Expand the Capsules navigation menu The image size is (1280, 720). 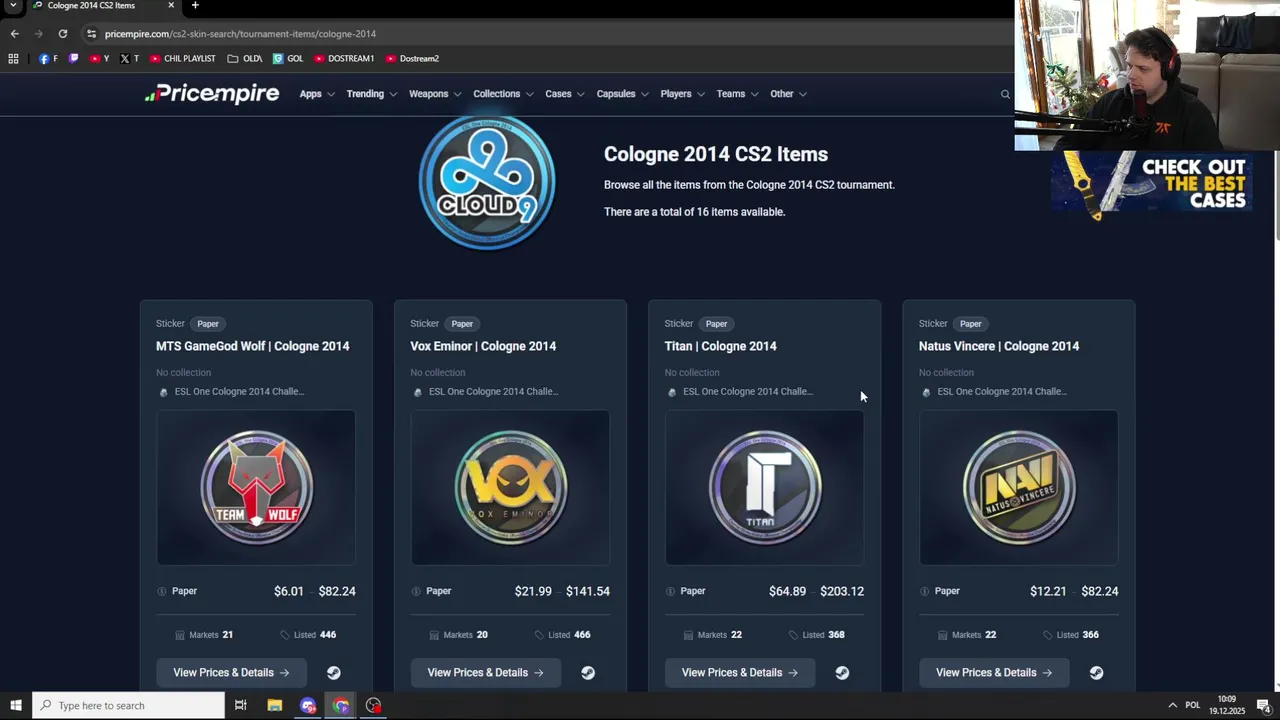click(622, 94)
